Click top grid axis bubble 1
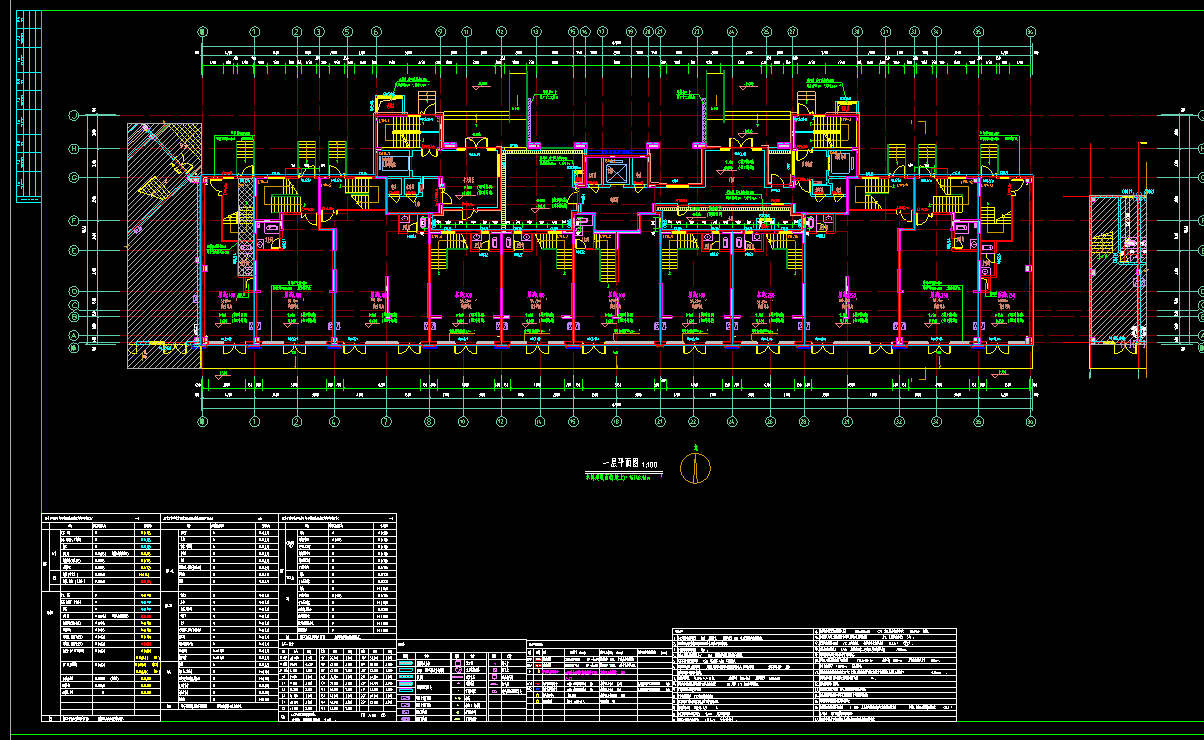Screen dimensions: 1204x740 click(x=255, y=32)
